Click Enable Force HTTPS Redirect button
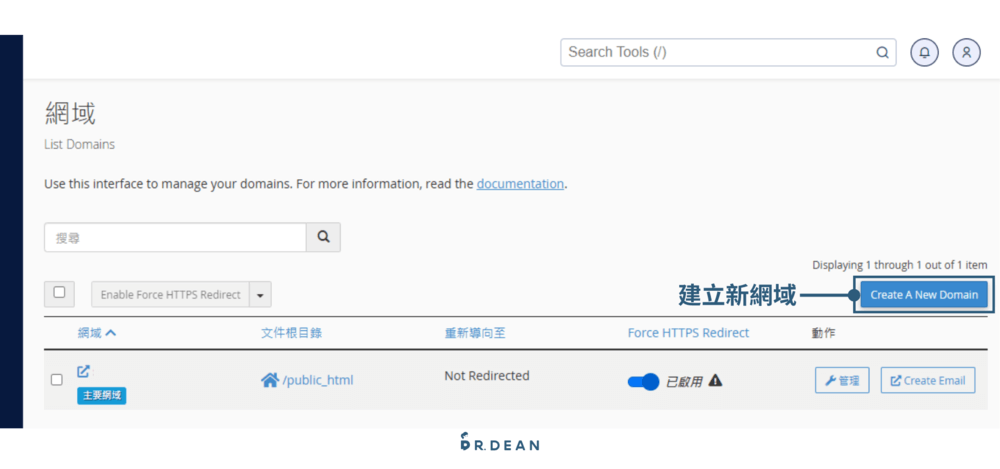The height and width of the screenshot is (469, 1000). point(170,295)
